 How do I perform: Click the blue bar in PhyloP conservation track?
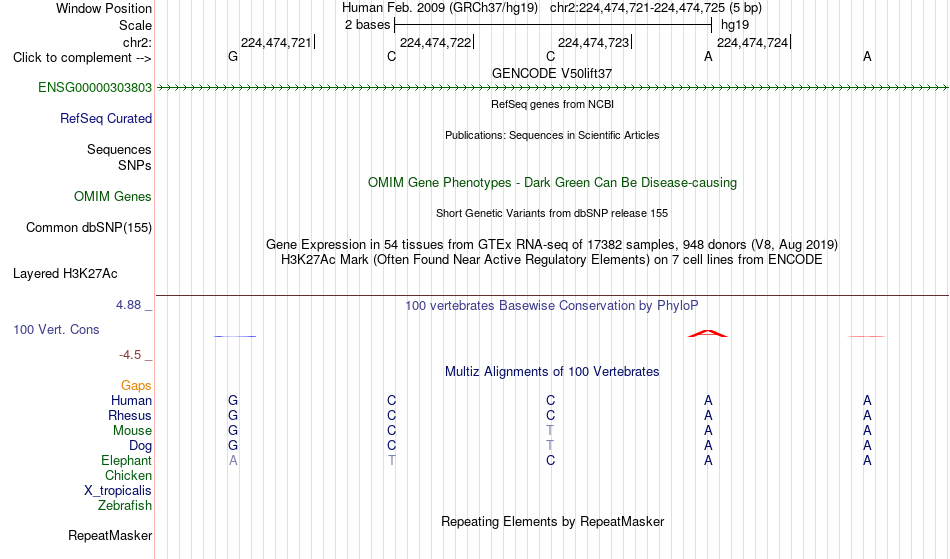tap(235, 336)
